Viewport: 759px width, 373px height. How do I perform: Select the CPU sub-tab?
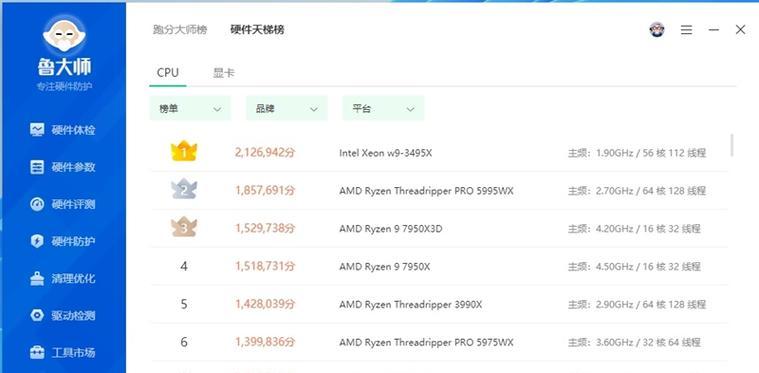pyautogui.click(x=167, y=73)
